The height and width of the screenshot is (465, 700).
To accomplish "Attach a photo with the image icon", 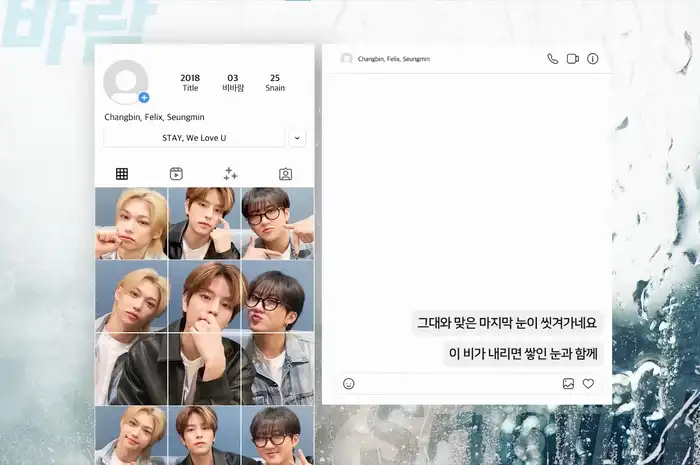I will coord(568,384).
